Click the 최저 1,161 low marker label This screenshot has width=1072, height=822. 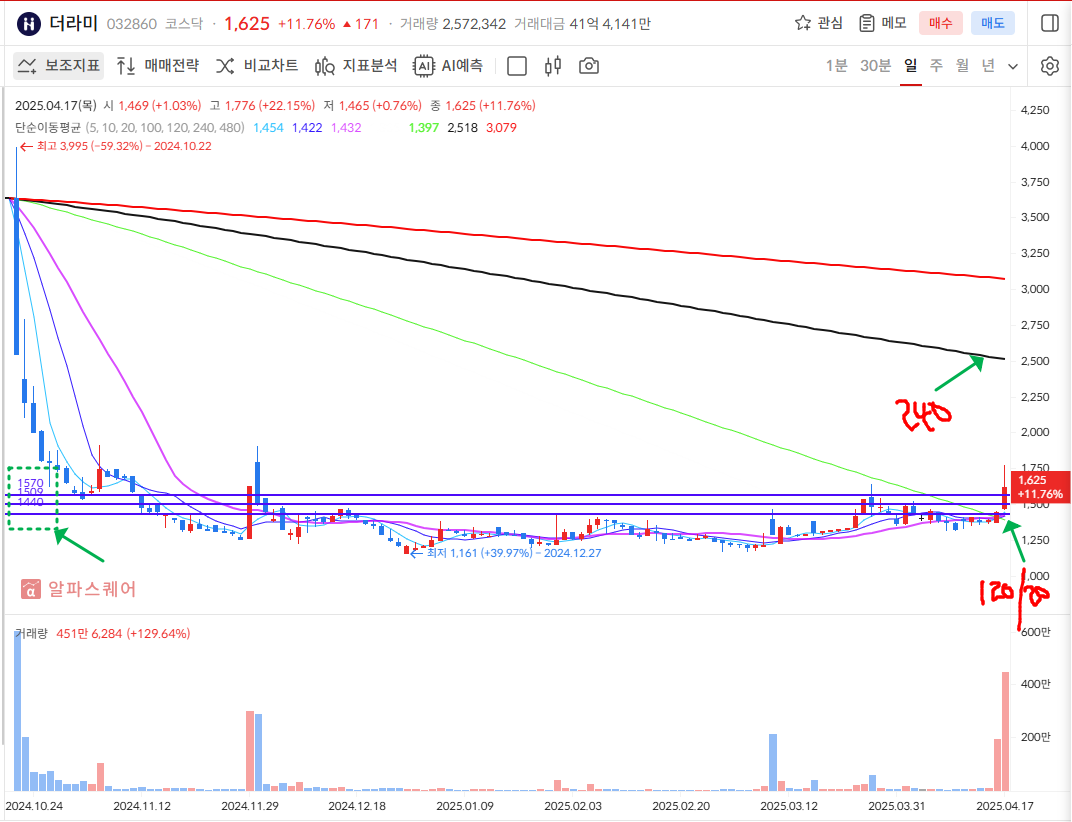(513, 553)
